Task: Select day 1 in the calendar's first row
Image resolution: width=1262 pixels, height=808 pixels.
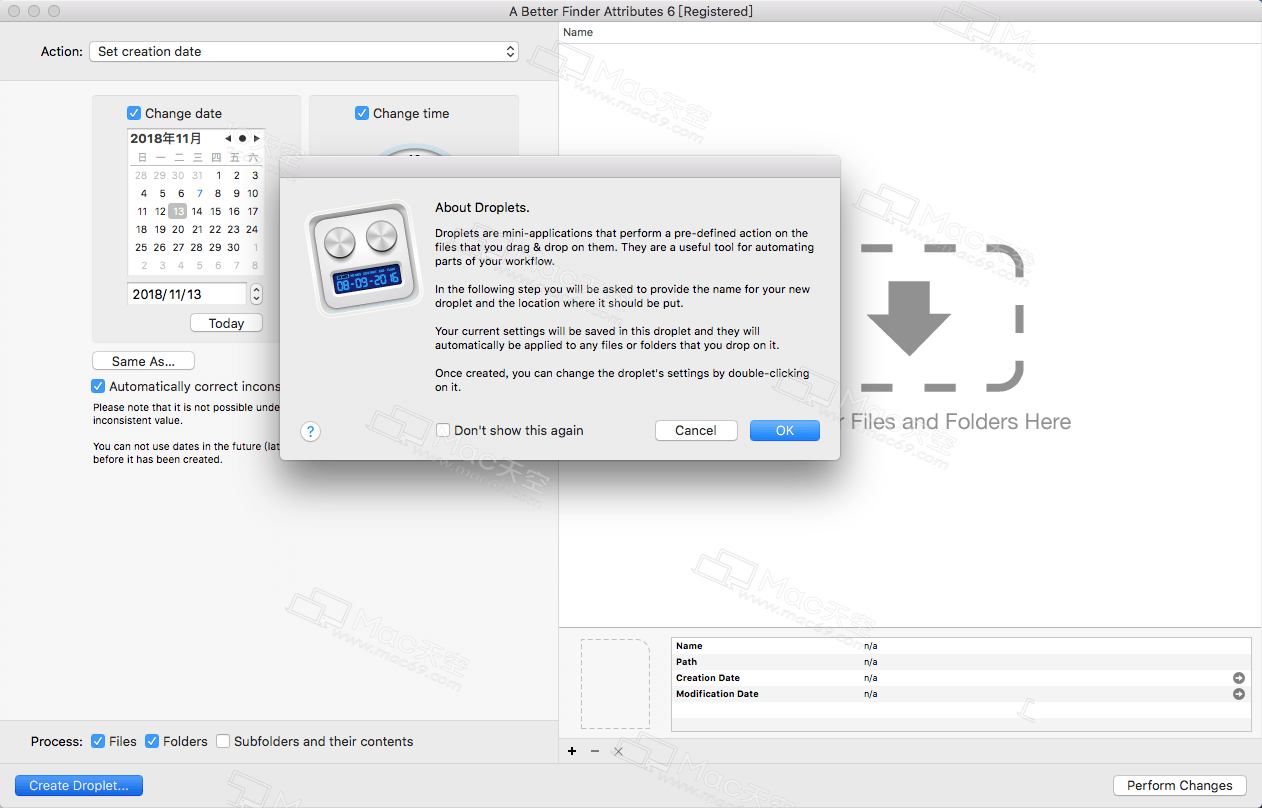Action: click(x=219, y=175)
